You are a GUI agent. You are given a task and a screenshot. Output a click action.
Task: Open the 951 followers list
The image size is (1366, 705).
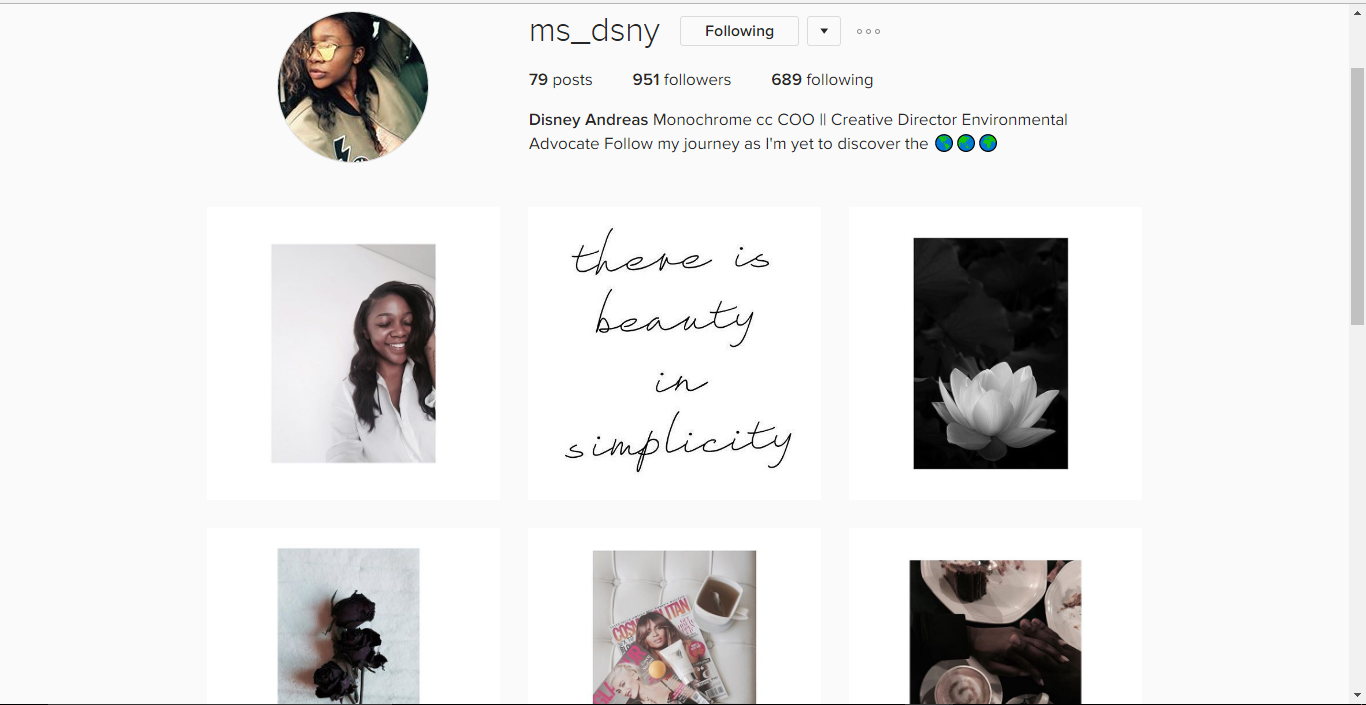click(682, 80)
